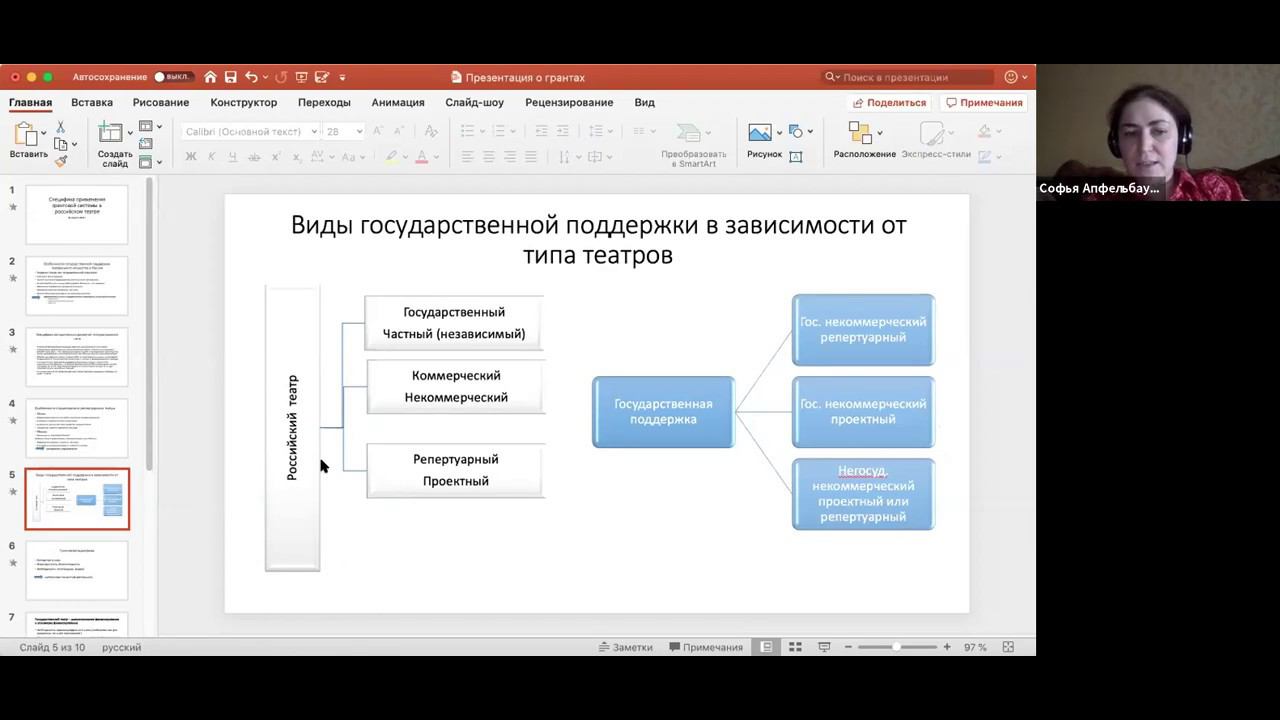Select slide 1 thumbnail
Viewport: 1280px width, 720px height.
click(x=77, y=214)
